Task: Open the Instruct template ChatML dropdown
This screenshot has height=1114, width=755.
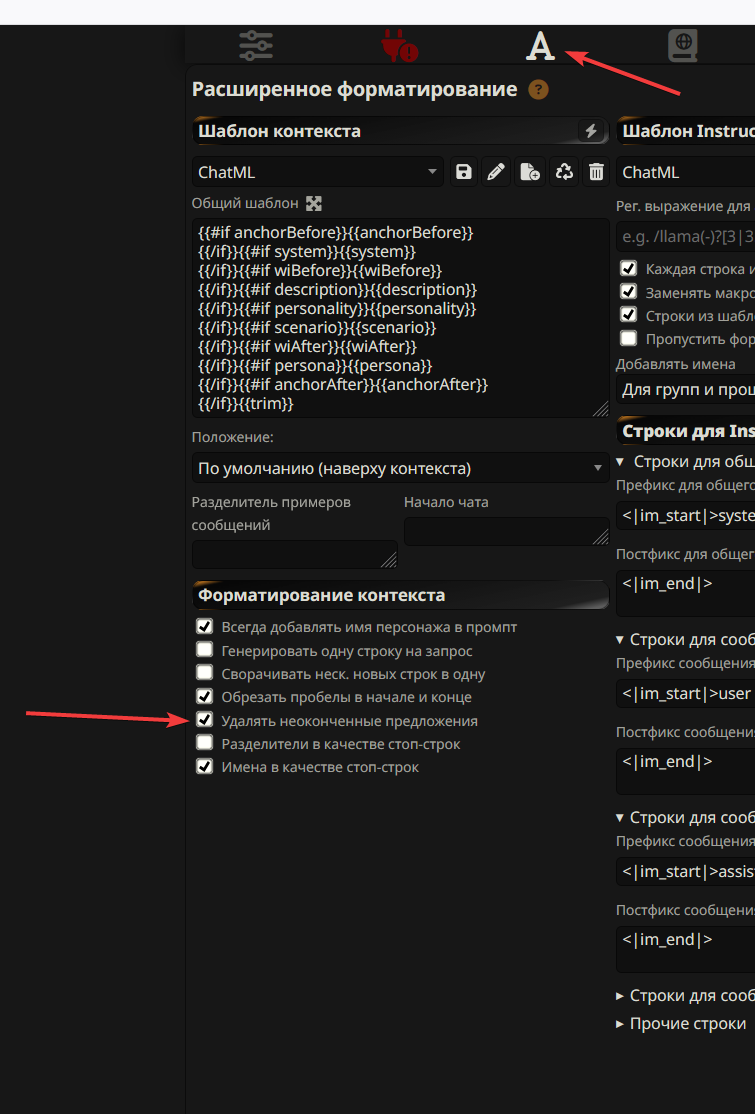Action: coord(685,172)
